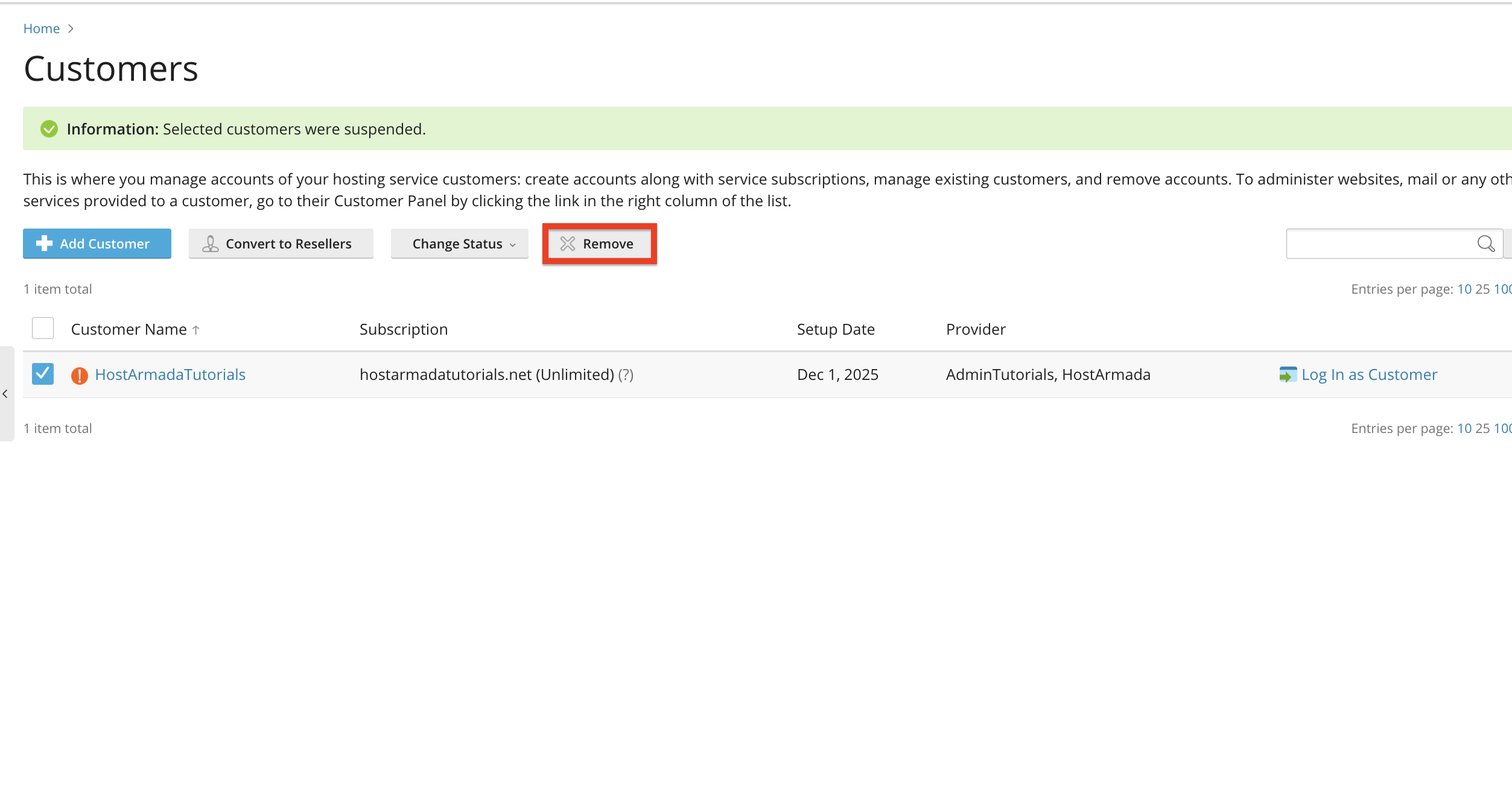This screenshot has height=790, width=1512.
Task: Click the Remove X icon
Action: click(567, 244)
